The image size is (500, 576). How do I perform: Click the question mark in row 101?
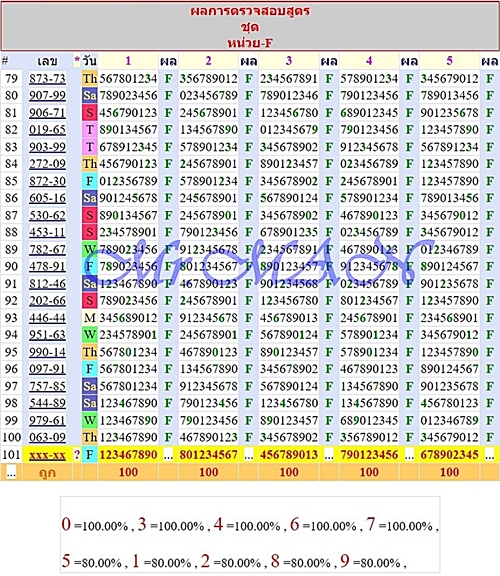77,455
